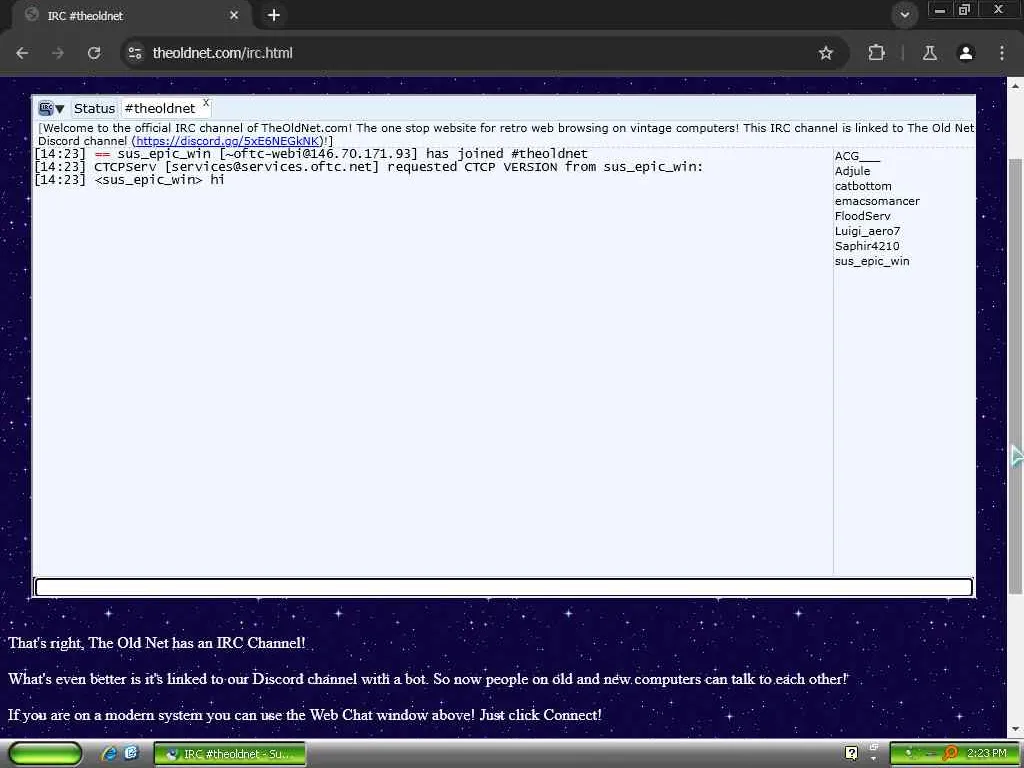Select user Luigi_aero7 in the nick list
The image size is (1024, 768).
pos(867,231)
